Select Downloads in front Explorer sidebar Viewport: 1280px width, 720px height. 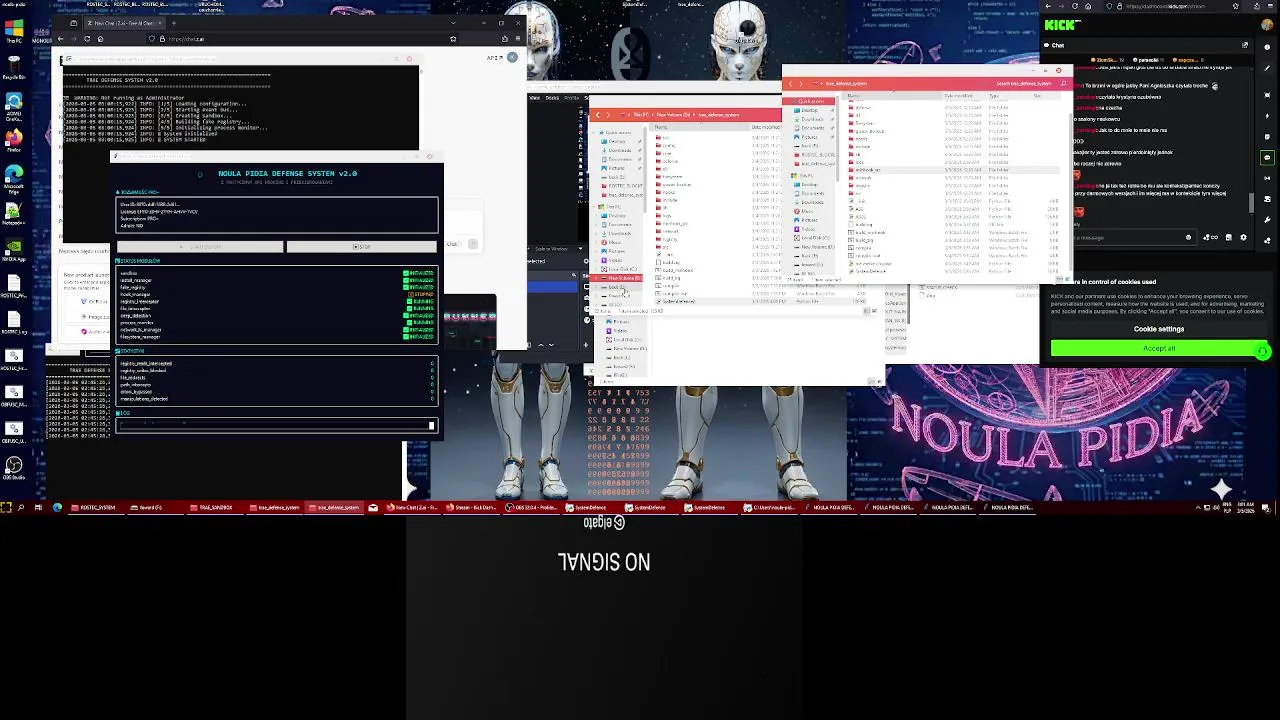(x=812, y=119)
